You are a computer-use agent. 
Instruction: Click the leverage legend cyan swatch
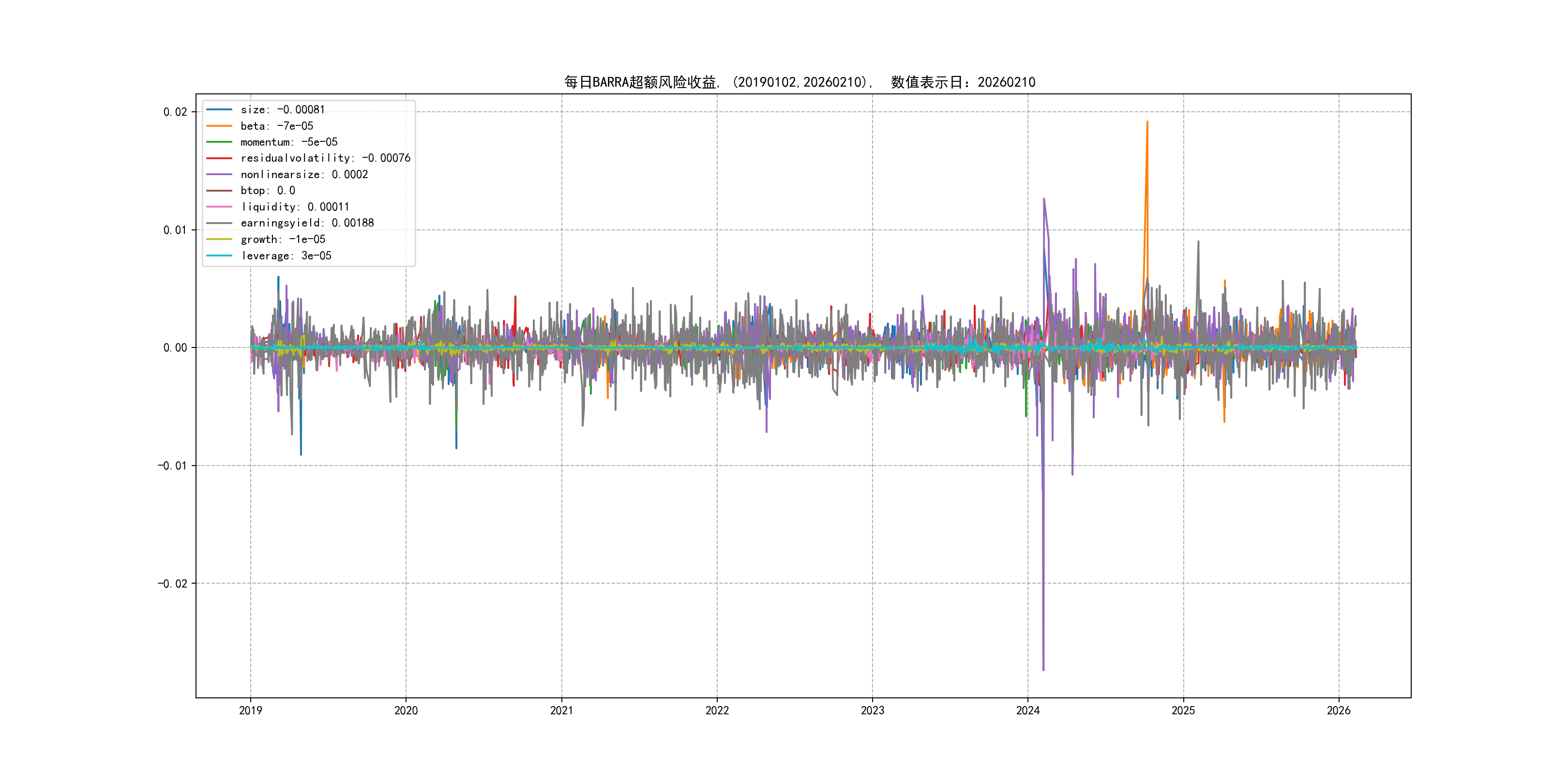[219, 256]
